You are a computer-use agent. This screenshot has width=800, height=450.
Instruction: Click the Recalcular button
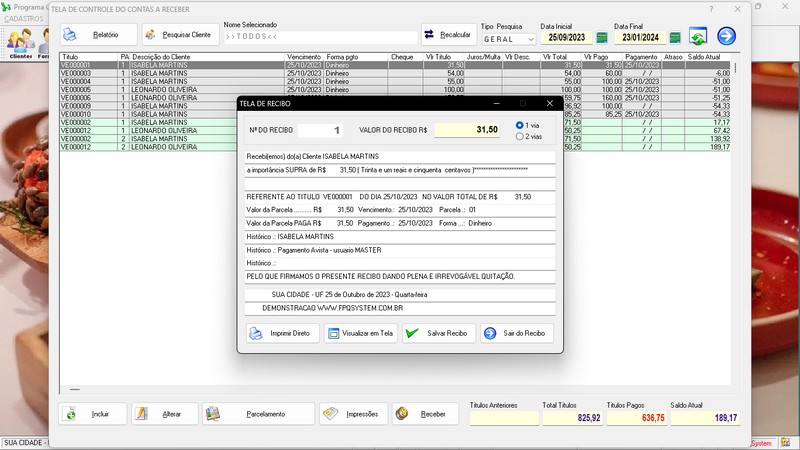click(x=449, y=35)
